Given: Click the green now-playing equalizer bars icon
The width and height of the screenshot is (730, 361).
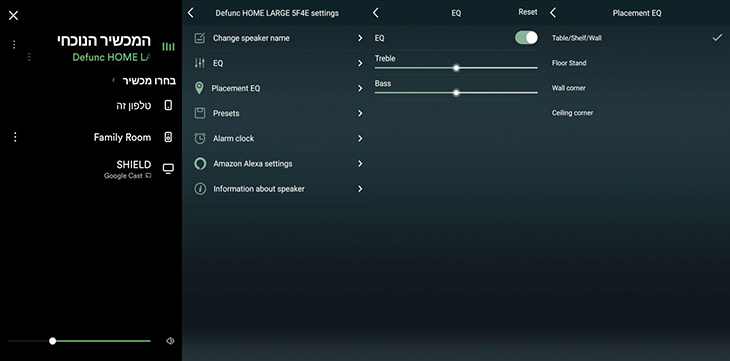Looking at the screenshot, I should tap(169, 47).
